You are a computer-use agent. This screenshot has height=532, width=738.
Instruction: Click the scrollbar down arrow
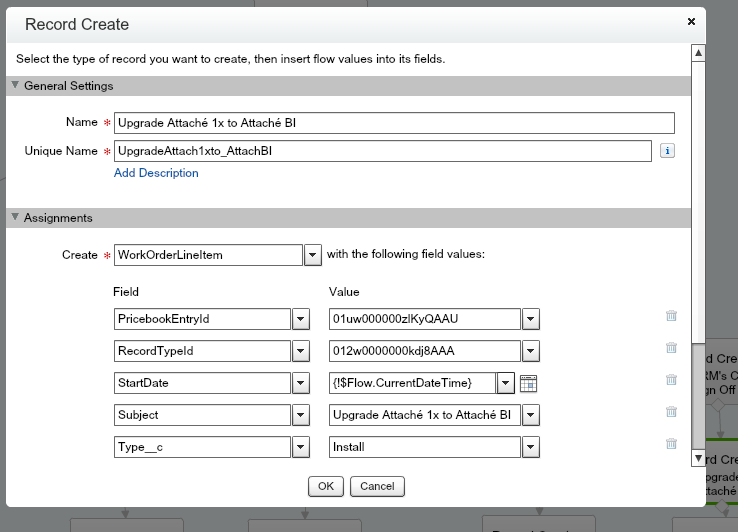click(698, 459)
